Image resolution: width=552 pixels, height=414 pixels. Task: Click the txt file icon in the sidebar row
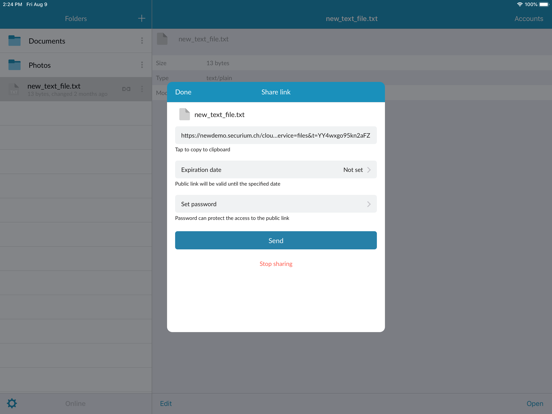(x=14, y=89)
